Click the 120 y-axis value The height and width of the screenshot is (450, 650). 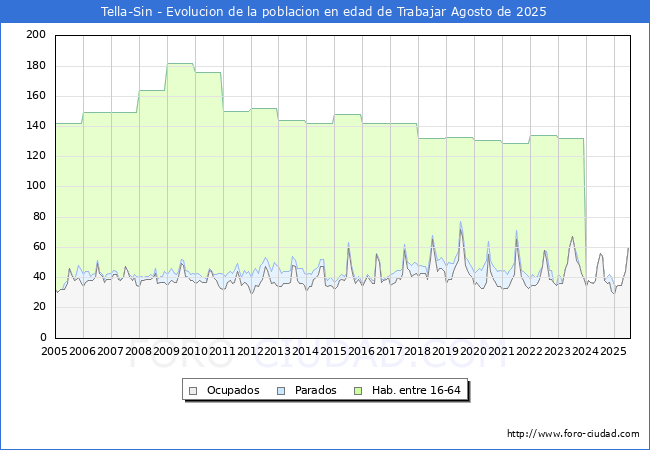coord(36,155)
